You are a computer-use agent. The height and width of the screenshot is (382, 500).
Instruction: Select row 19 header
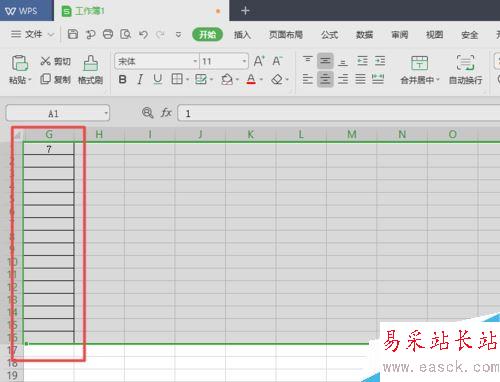tap(12, 375)
